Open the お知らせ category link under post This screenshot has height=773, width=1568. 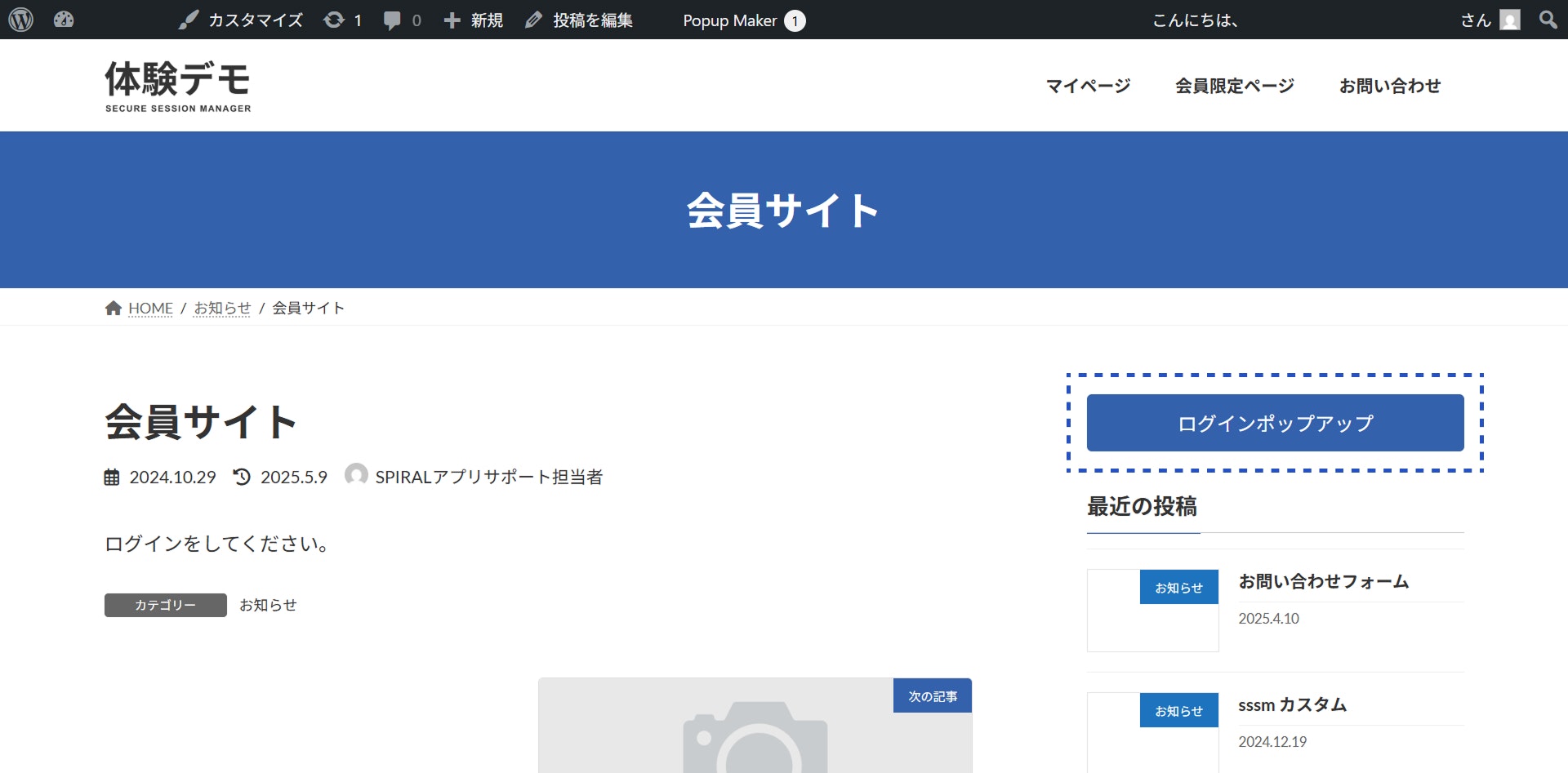tap(268, 605)
